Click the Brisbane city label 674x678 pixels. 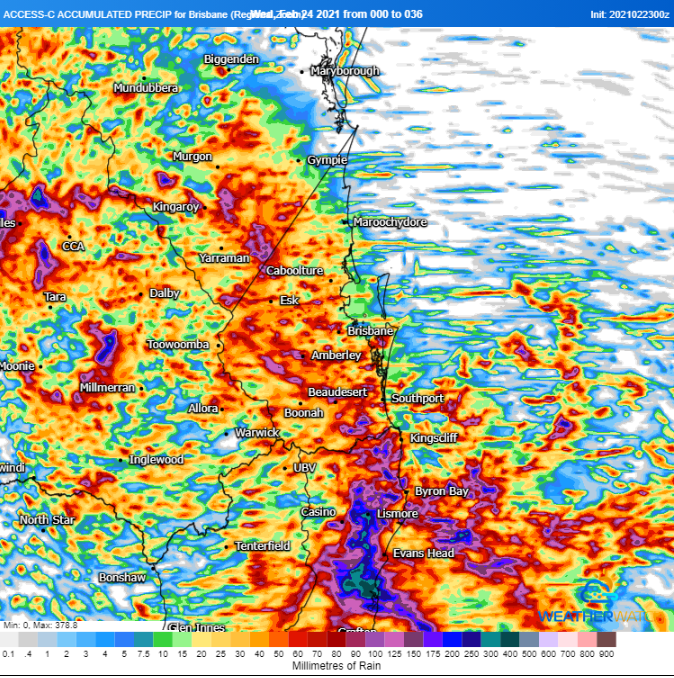pos(370,331)
